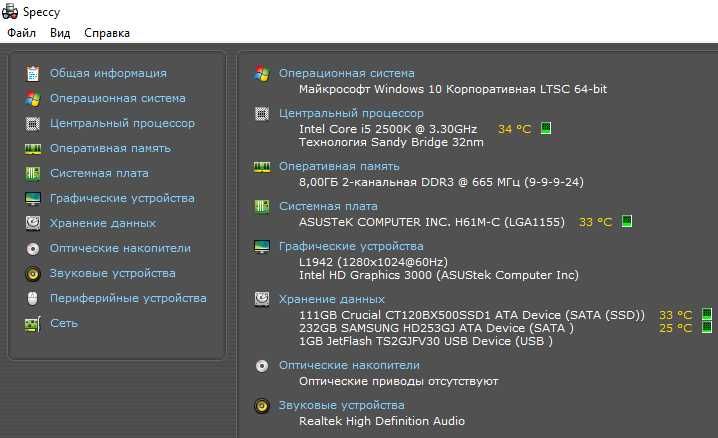The height and width of the screenshot is (438, 718).
Task: Select the Общая информация sidebar icon
Action: [33, 73]
